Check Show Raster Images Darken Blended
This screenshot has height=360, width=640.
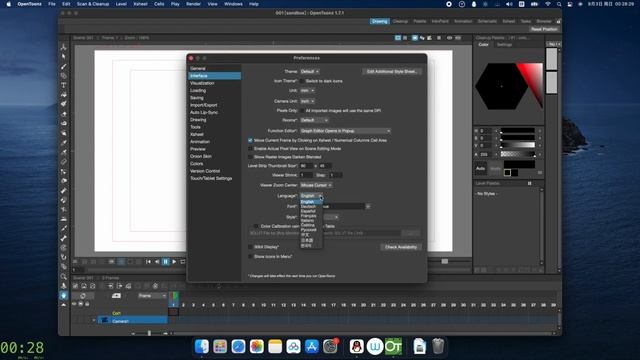pyautogui.click(x=250, y=157)
